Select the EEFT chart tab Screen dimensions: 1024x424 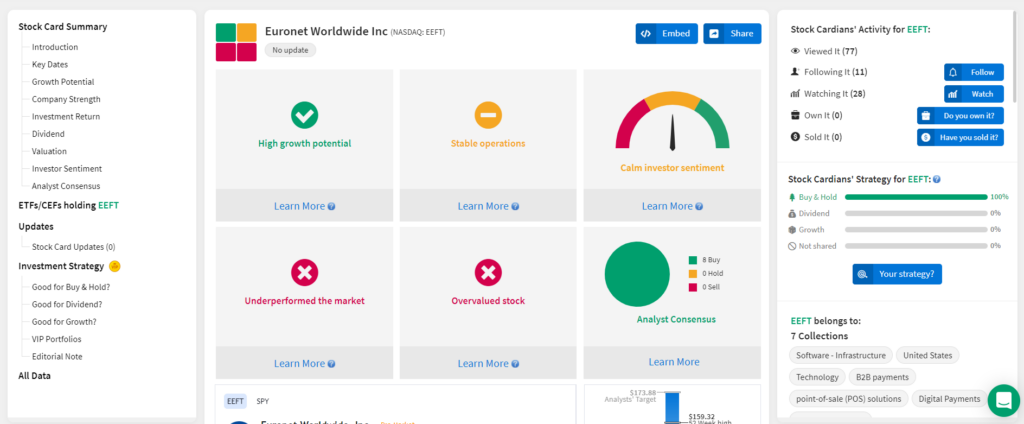tap(235, 401)
